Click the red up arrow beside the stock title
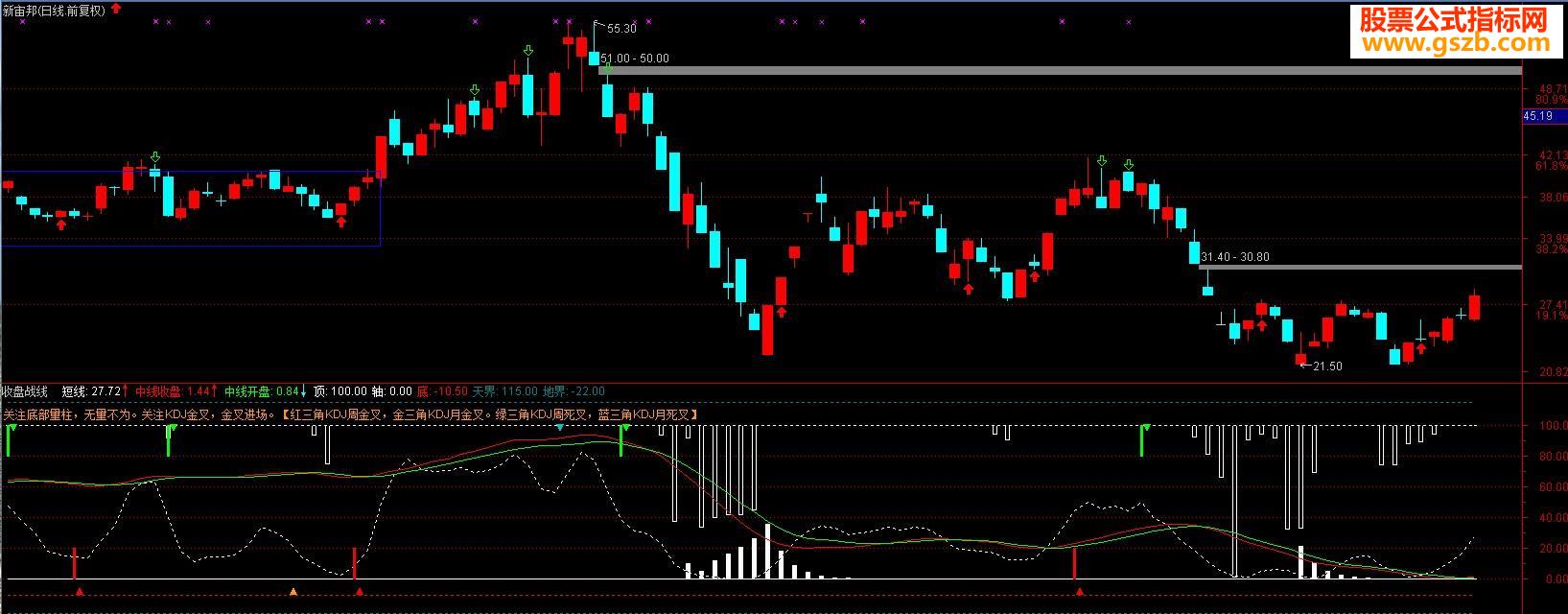Viewport: 1568px width, 614px height. click(116, 9)
